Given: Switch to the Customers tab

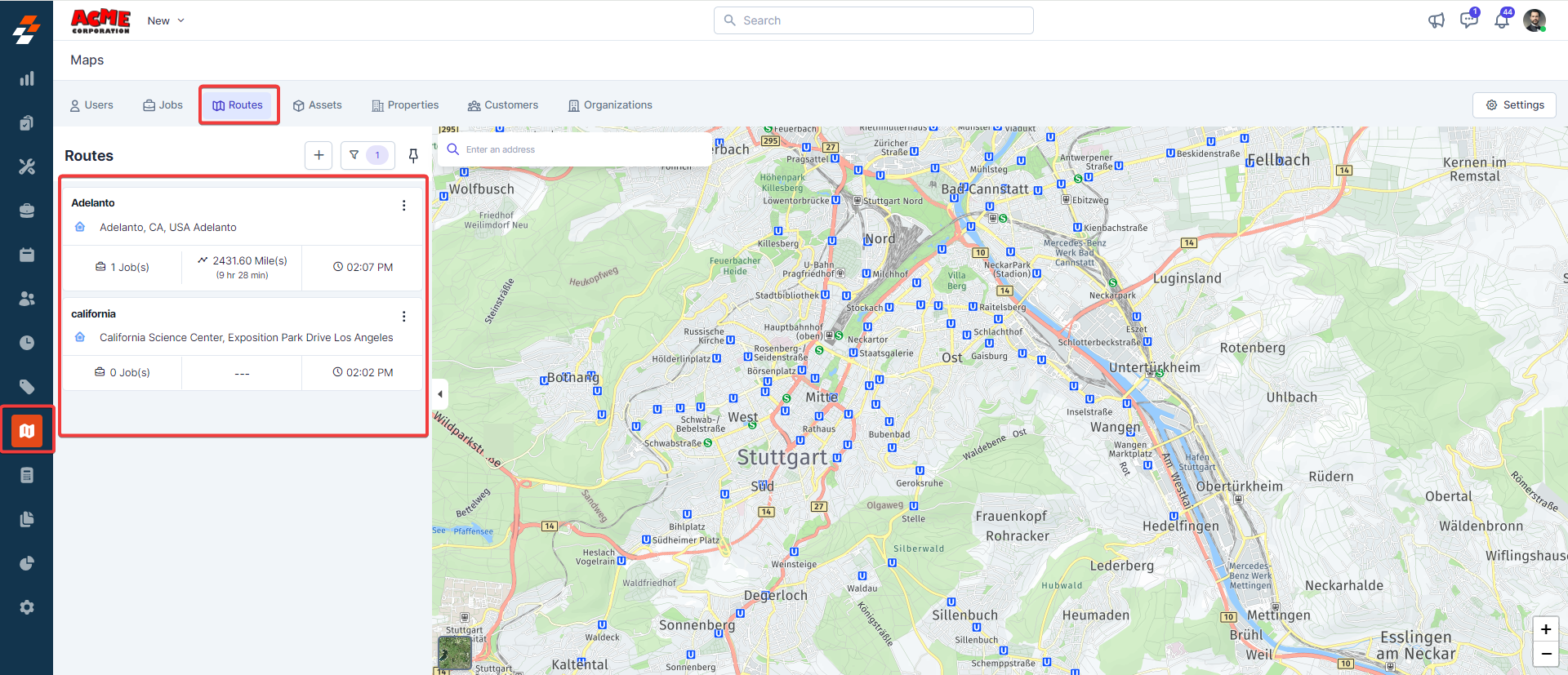Looking at the screenshot, I should tap(503, 105).
